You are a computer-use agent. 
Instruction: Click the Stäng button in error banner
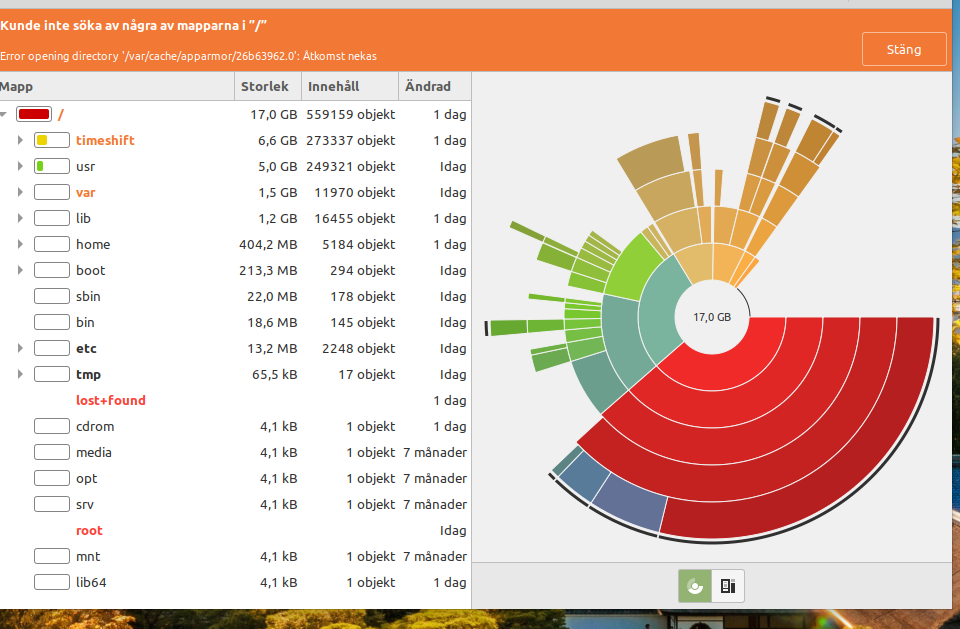(904, 49)
